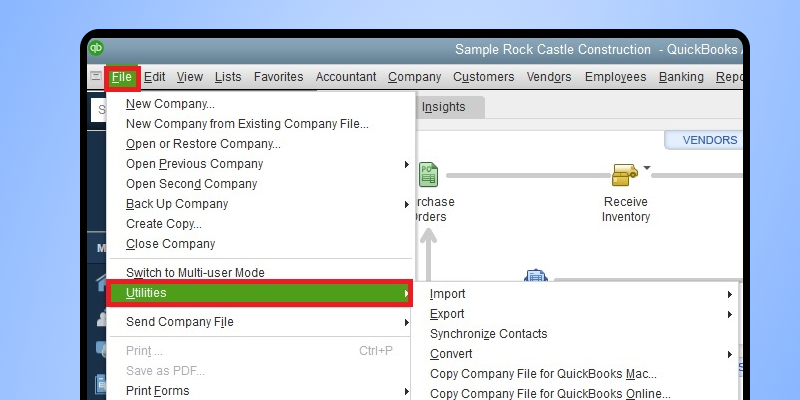Click the QuickBooks logo icon in title bar
The height and width of the screenshot is (400, 800).
[96, 48]
